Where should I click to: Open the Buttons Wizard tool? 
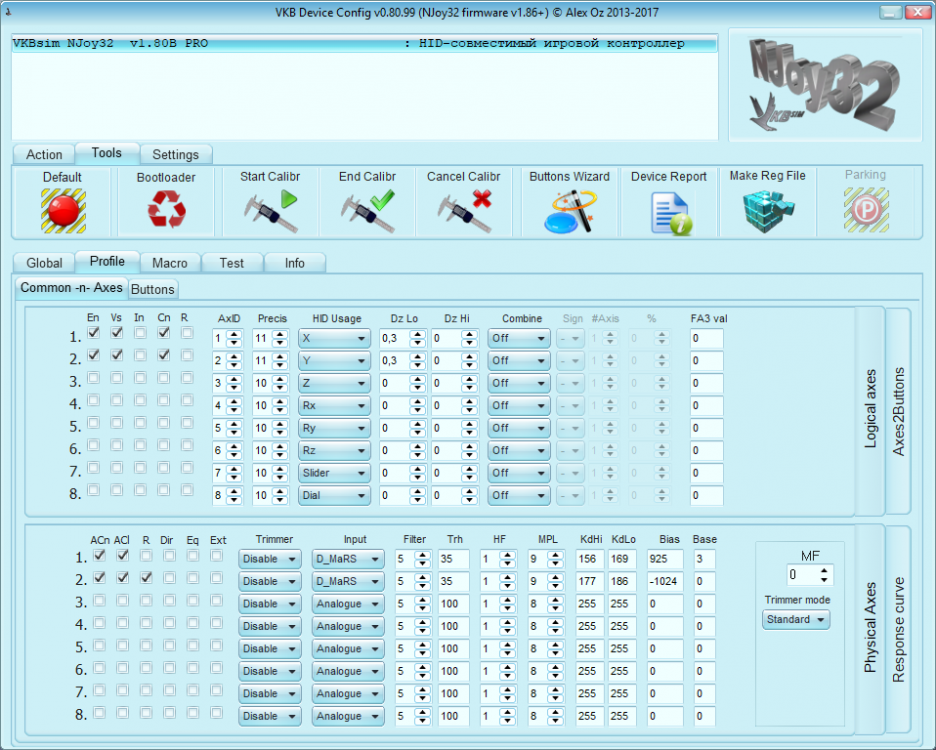tap(569, 211)
